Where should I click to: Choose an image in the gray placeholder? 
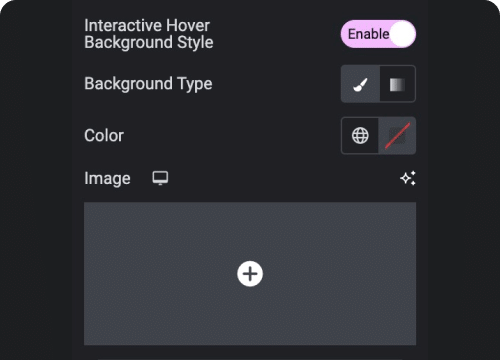[250, 274]
